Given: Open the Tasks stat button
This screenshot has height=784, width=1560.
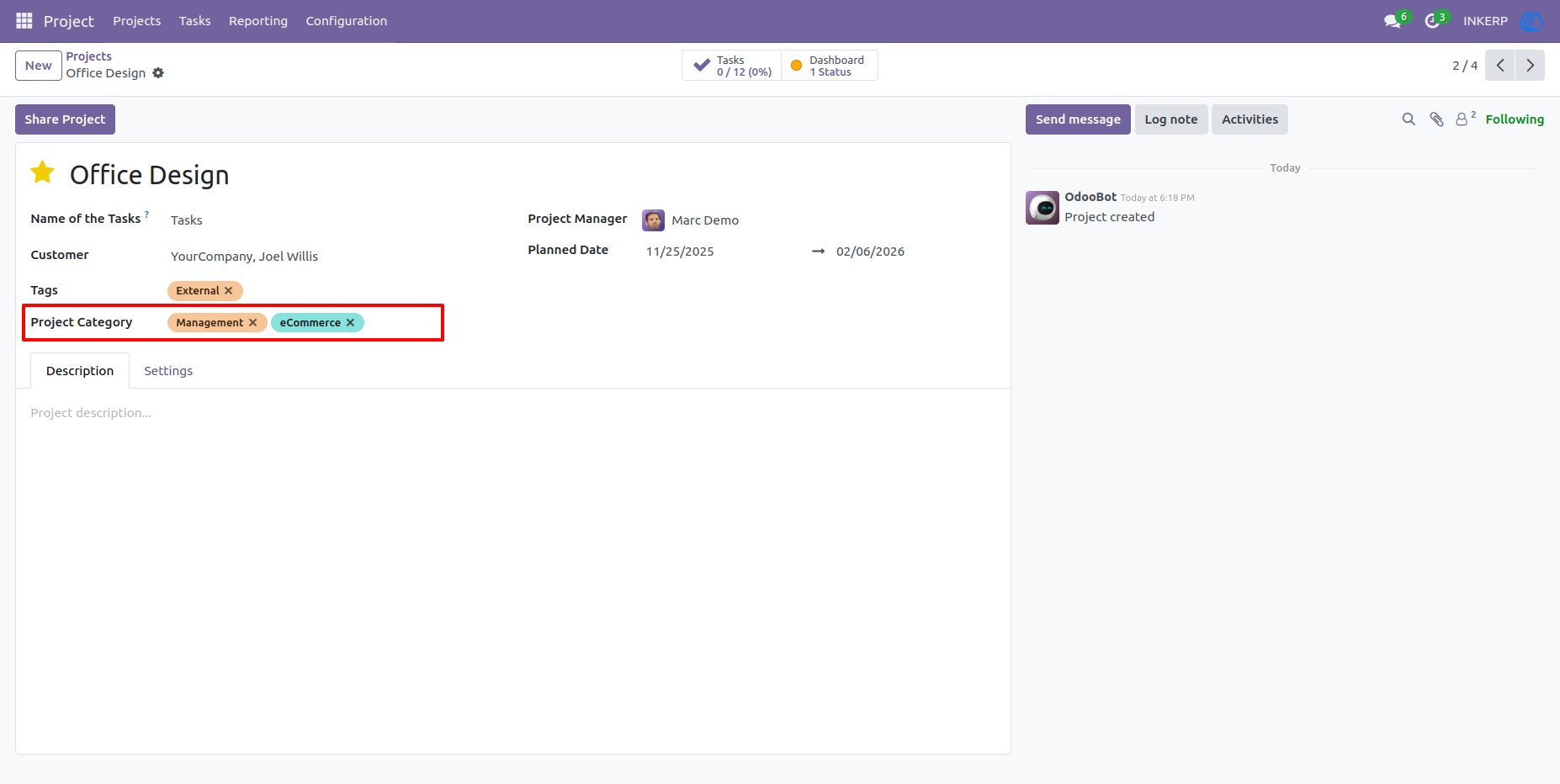Looking at the screenshot, I should tap(731, 66).
